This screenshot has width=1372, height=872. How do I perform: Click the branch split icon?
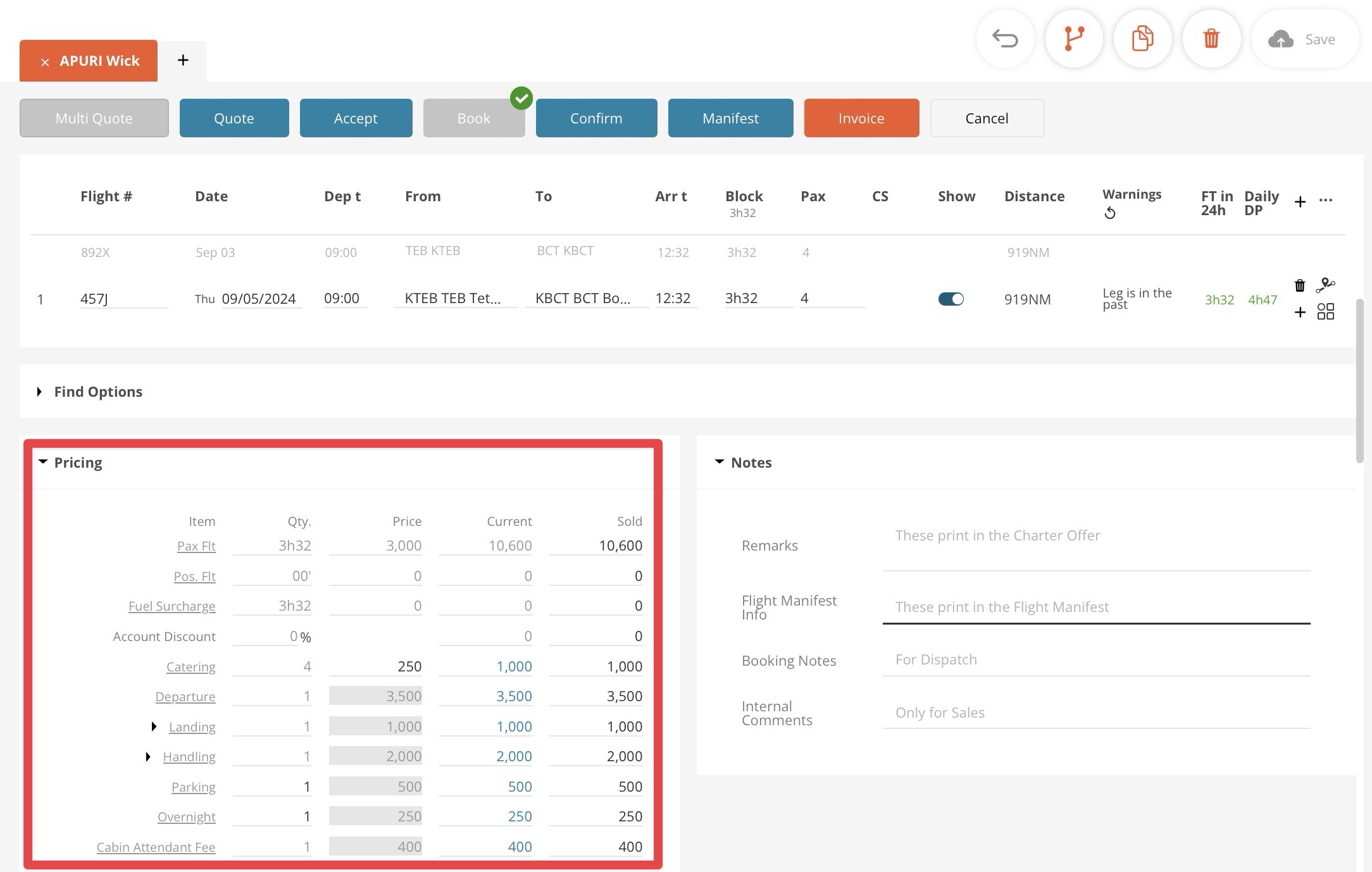pyautogui.click(x=1074, y=39)
